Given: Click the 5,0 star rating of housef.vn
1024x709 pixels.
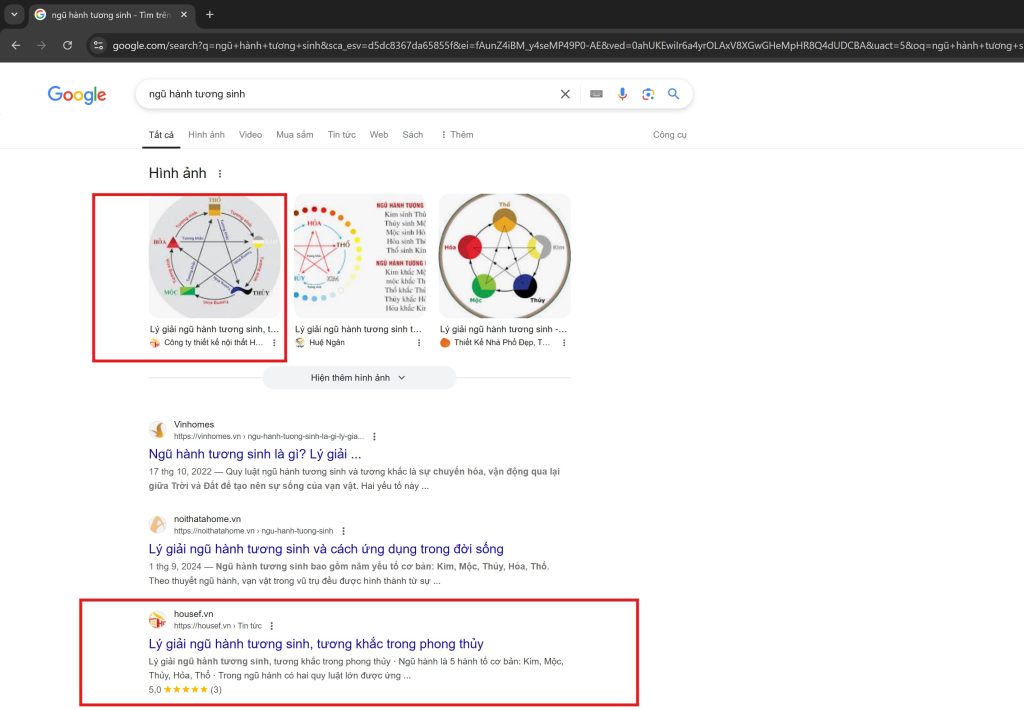Looking at the screenshot, I should [x=185, y=689].
